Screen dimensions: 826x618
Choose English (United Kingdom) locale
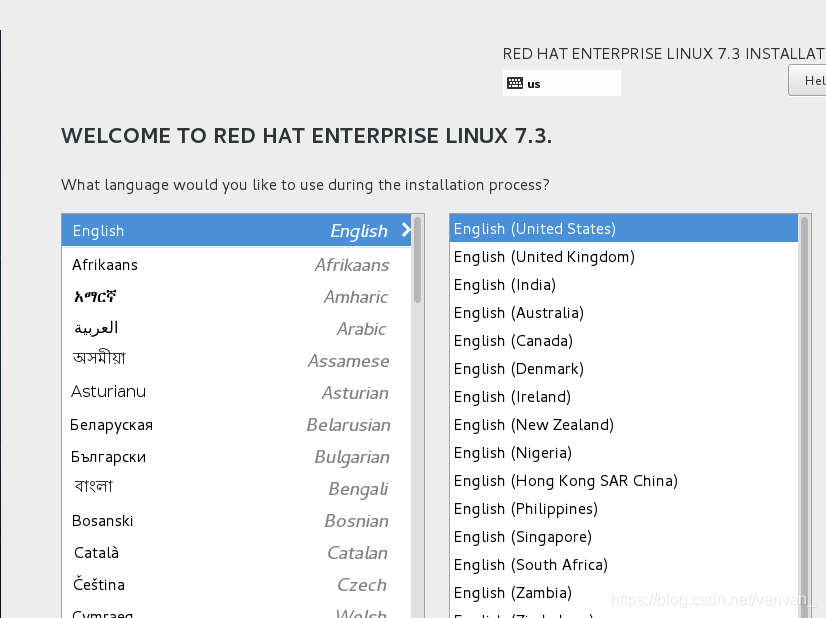[x=624, y=257]
